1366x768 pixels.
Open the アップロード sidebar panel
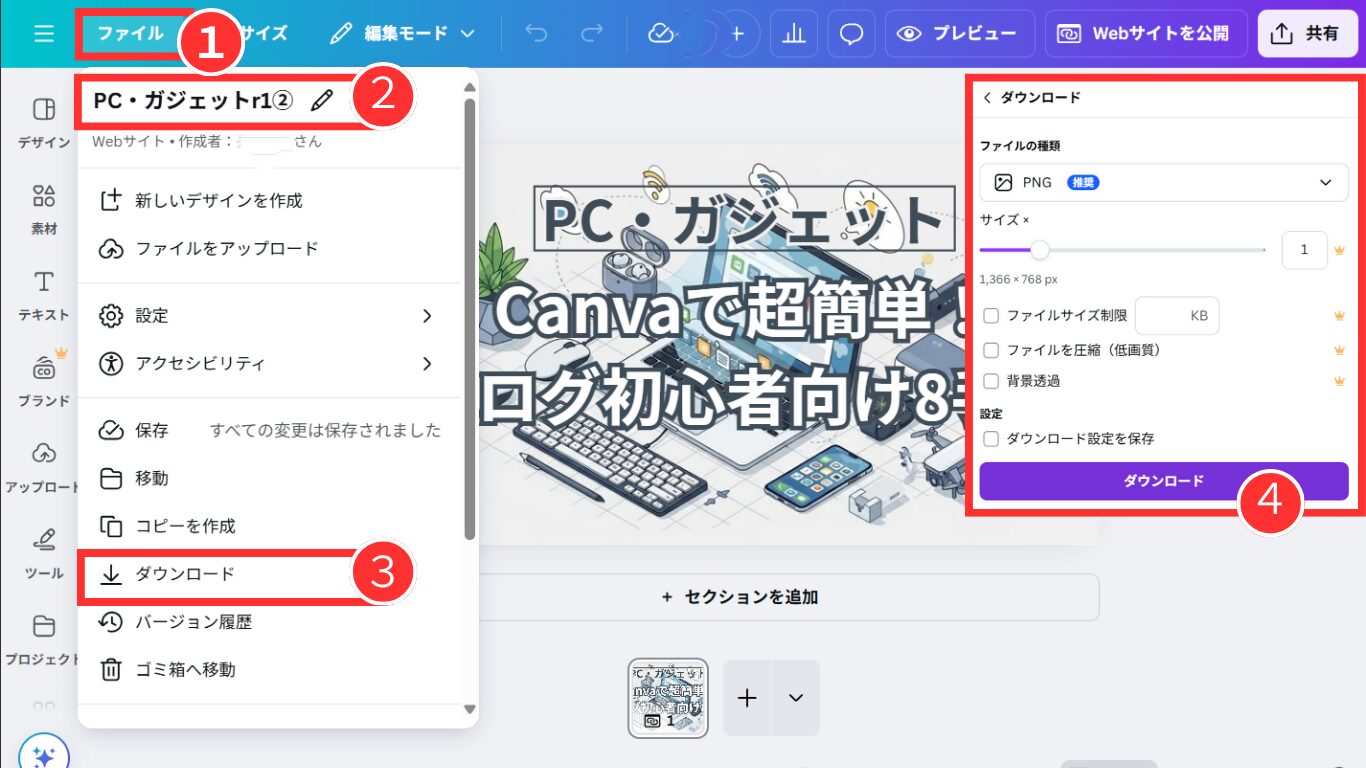coord(43,467)
